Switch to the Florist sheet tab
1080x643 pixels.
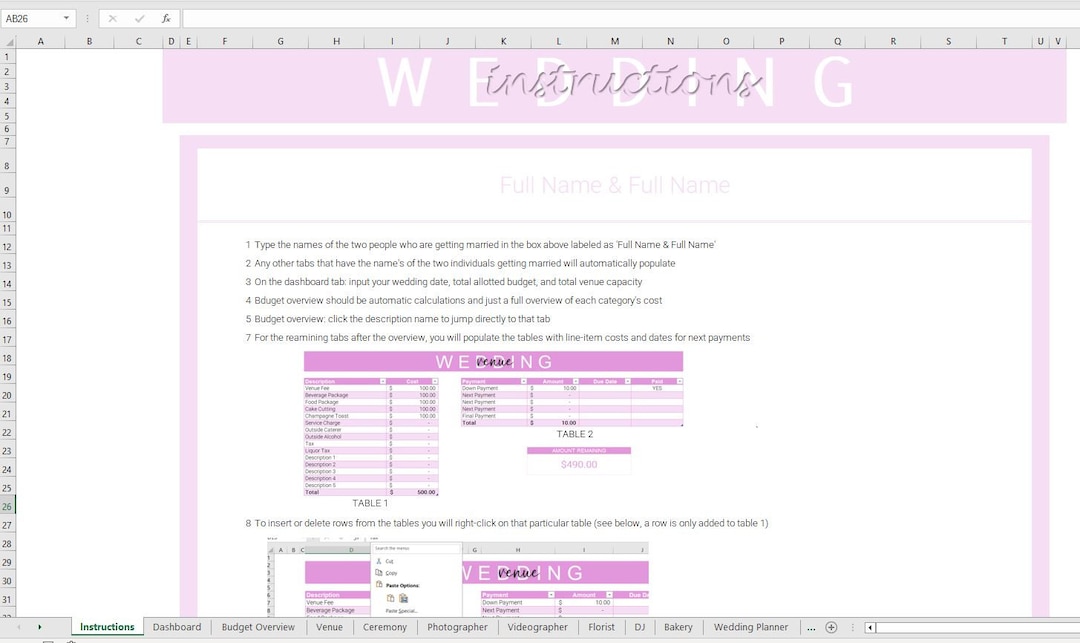(601, 627)
